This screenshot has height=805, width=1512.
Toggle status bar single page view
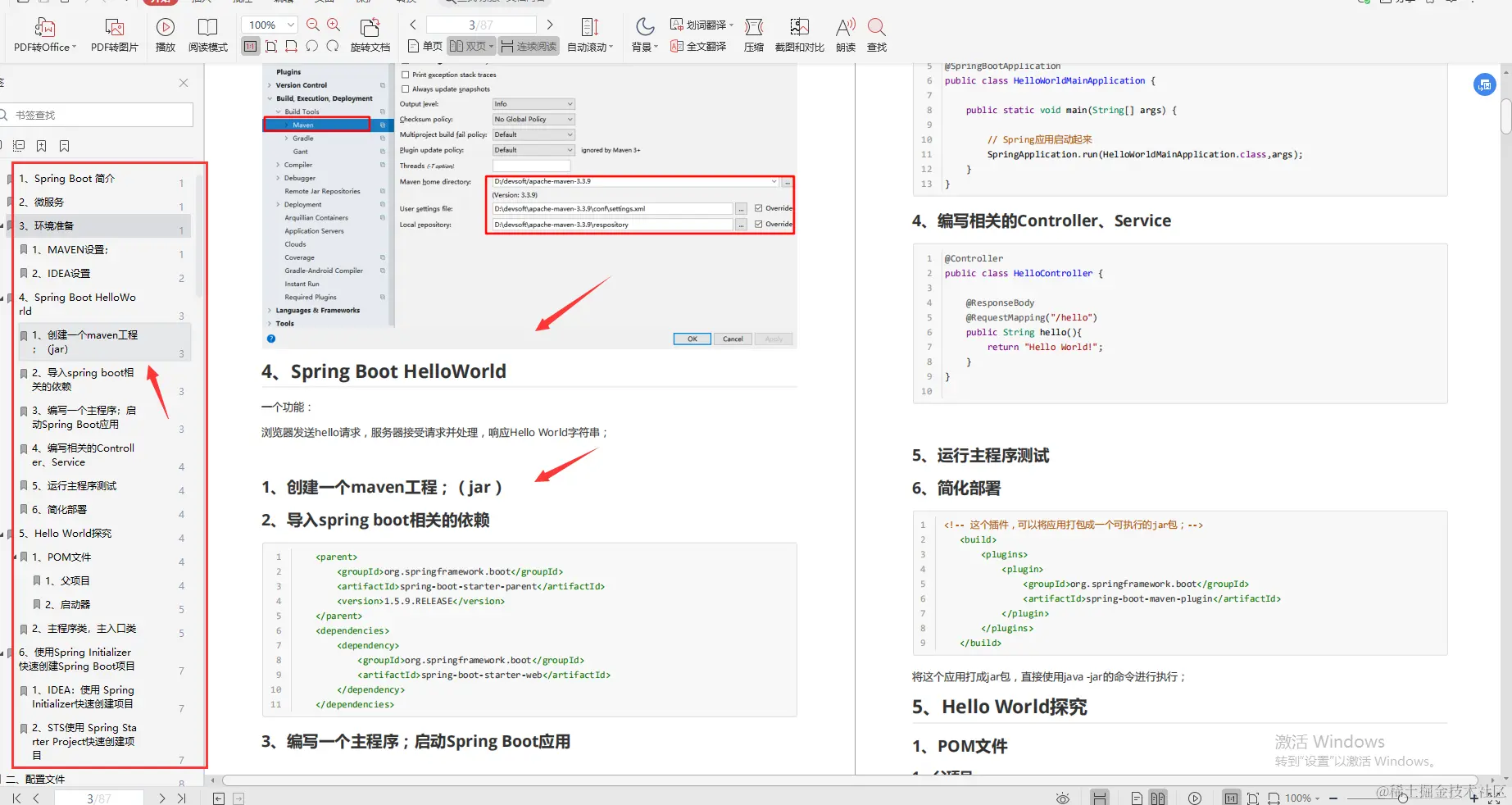1137,798
